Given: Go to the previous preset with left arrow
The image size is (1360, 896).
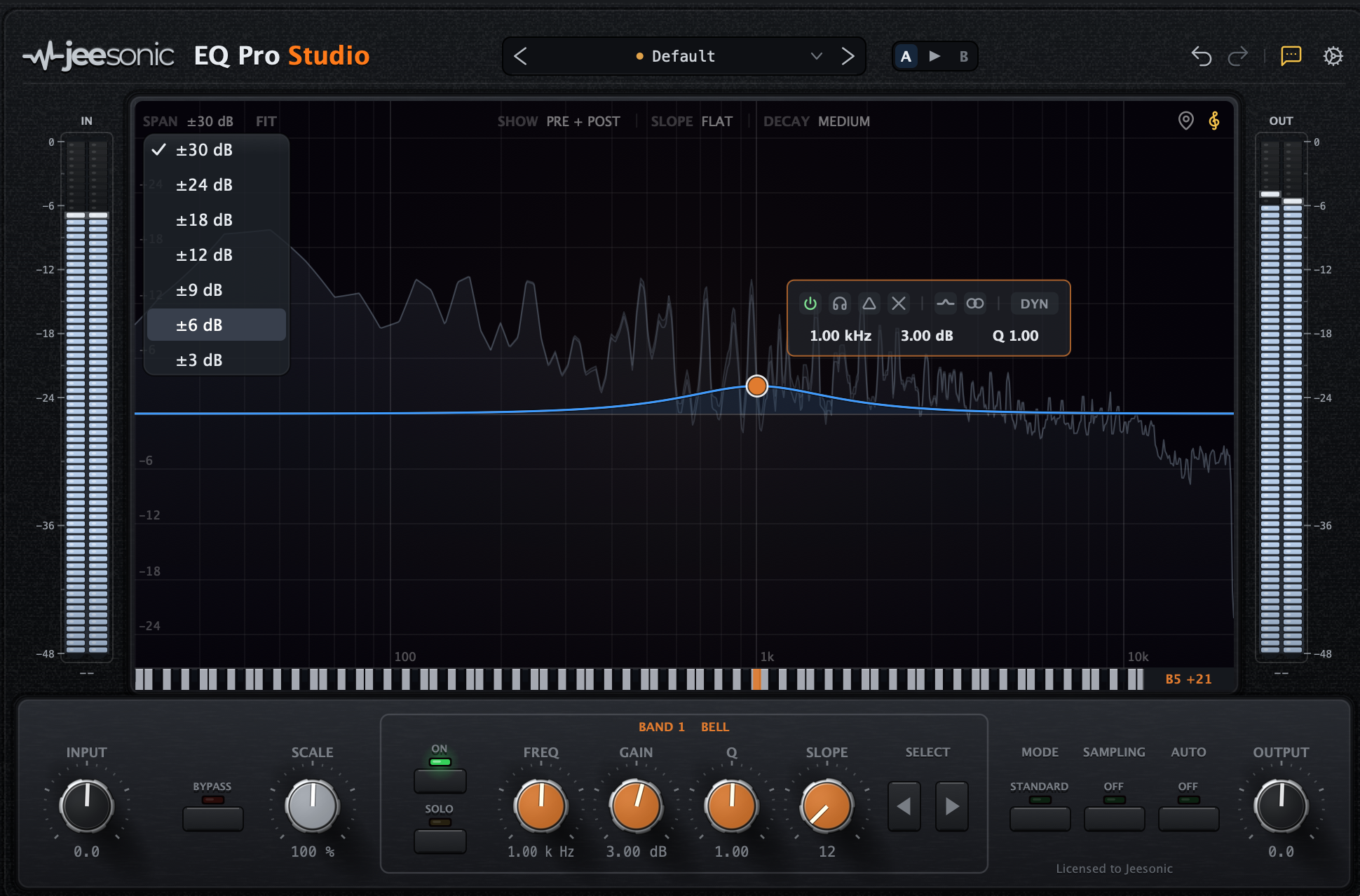Looking at the screenshot, I should click(x=520, y=56).
